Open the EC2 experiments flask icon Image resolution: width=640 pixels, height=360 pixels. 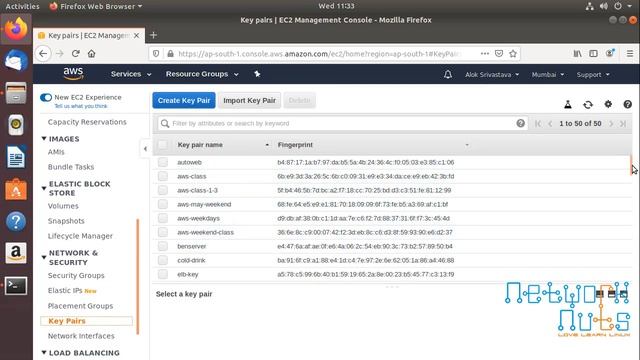click(568, 104)
